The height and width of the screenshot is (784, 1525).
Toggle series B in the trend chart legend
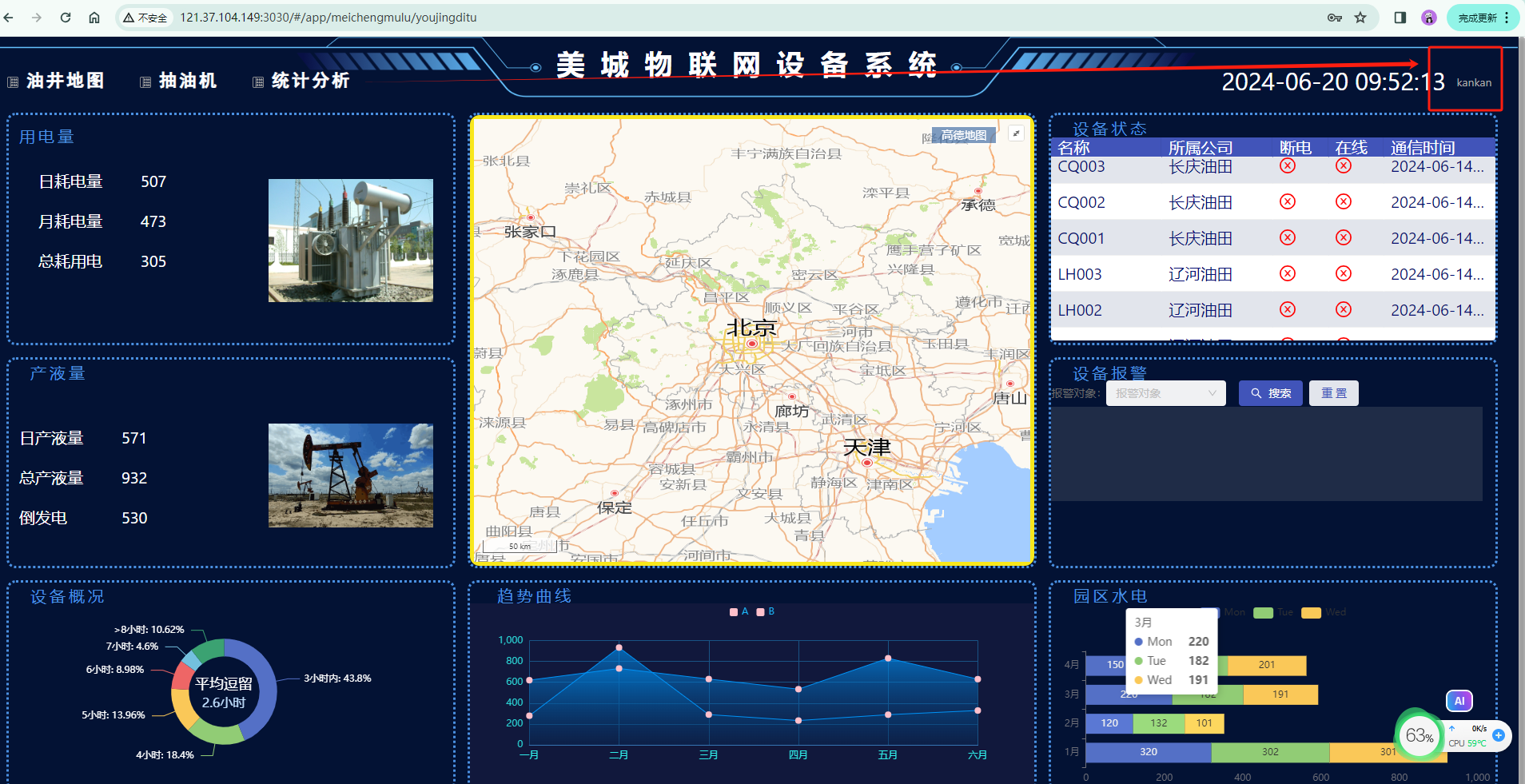766,611
